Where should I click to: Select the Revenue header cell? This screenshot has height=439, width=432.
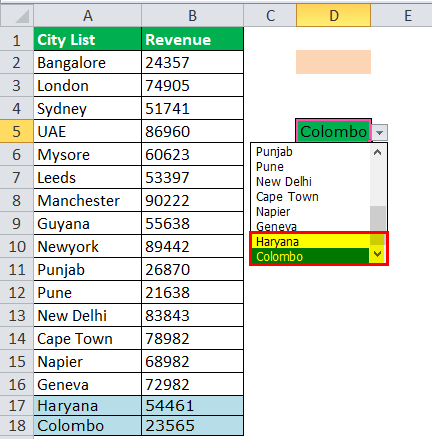pyautogui.click(x=193, y=39)
